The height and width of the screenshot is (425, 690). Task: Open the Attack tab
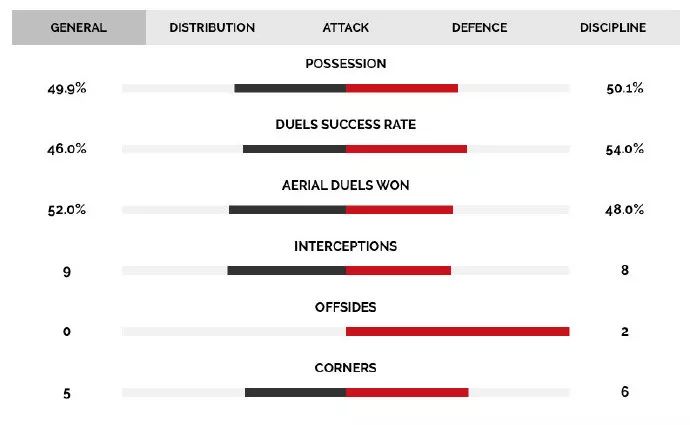click(x=345, y=28)
